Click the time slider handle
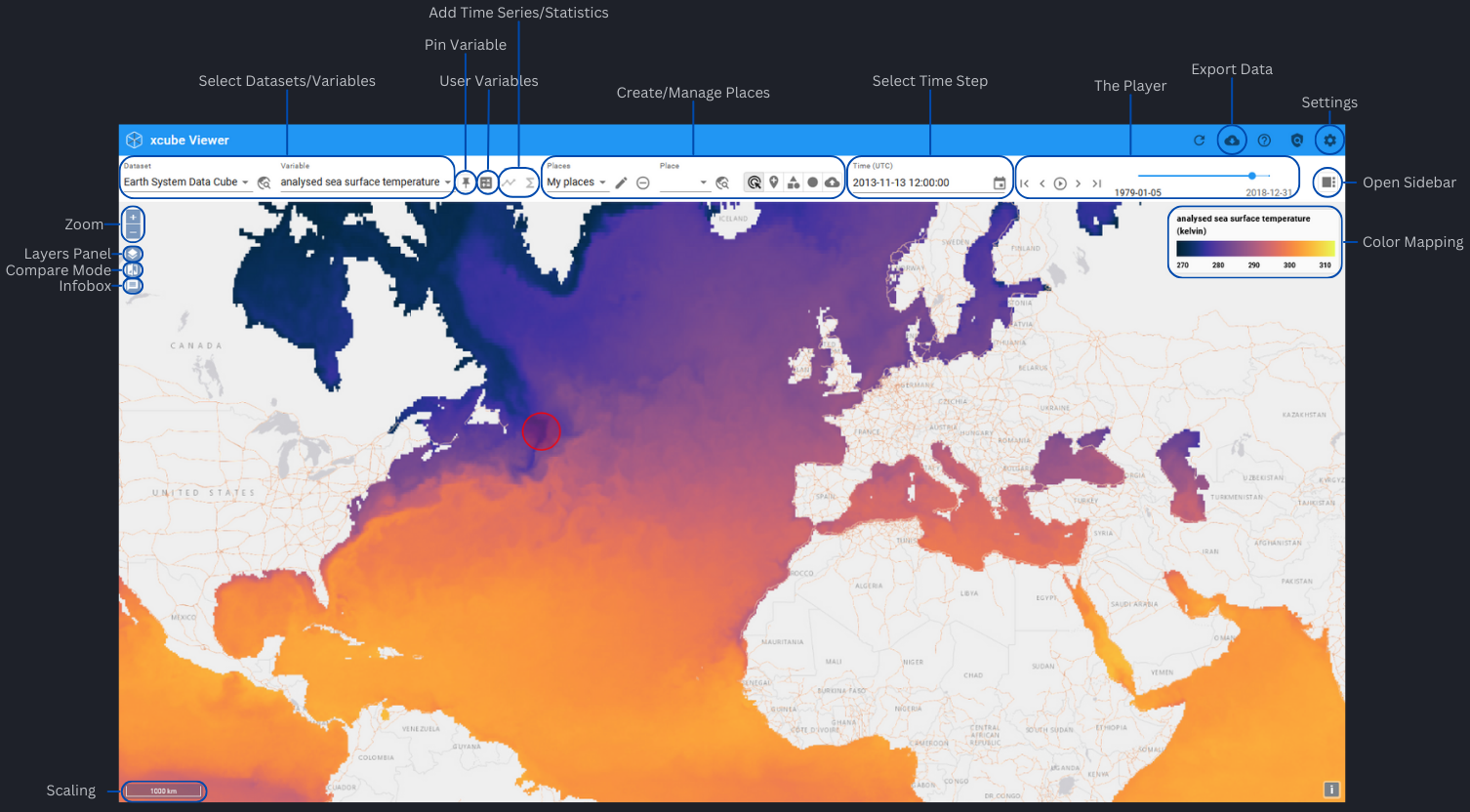This screenshot has width=1470, height=812. [1252, 176]
